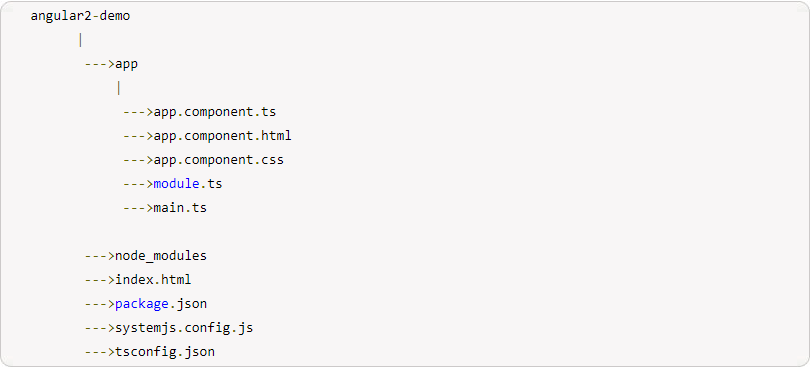Select the systemjs.config.js entry
The image size is (811, 369).
coord(184,328)
